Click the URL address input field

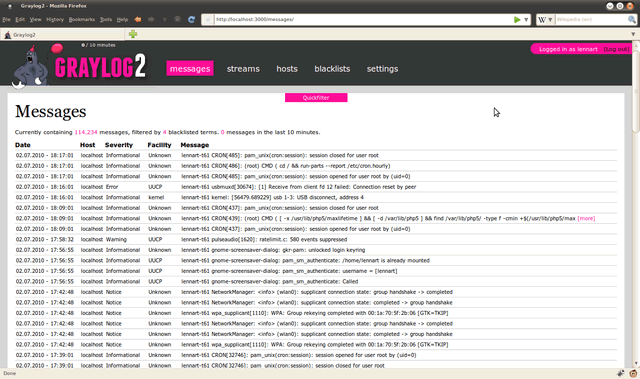[362, 20]
